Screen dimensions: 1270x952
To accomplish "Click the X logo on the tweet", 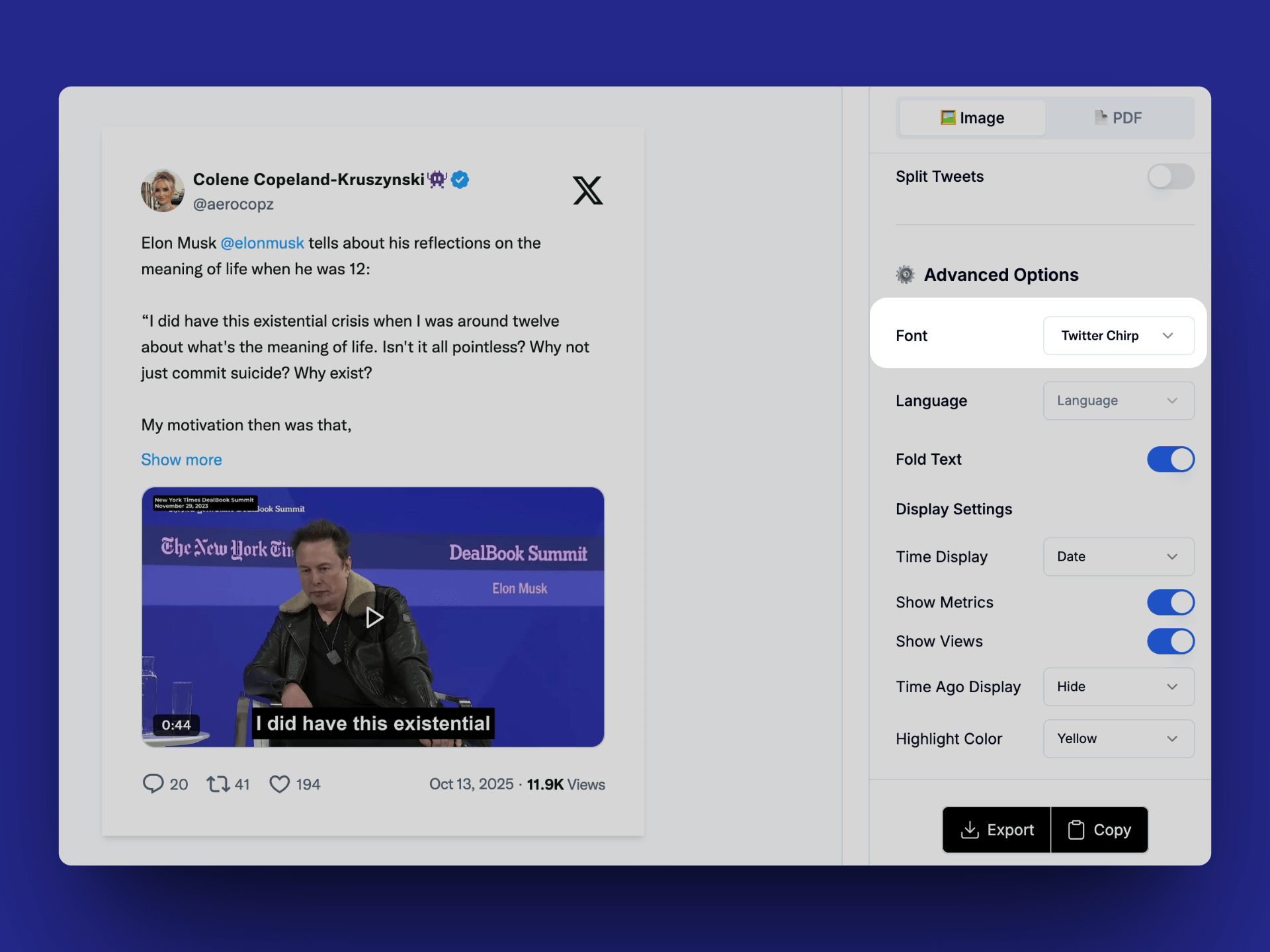I will (x=587, y=190).
